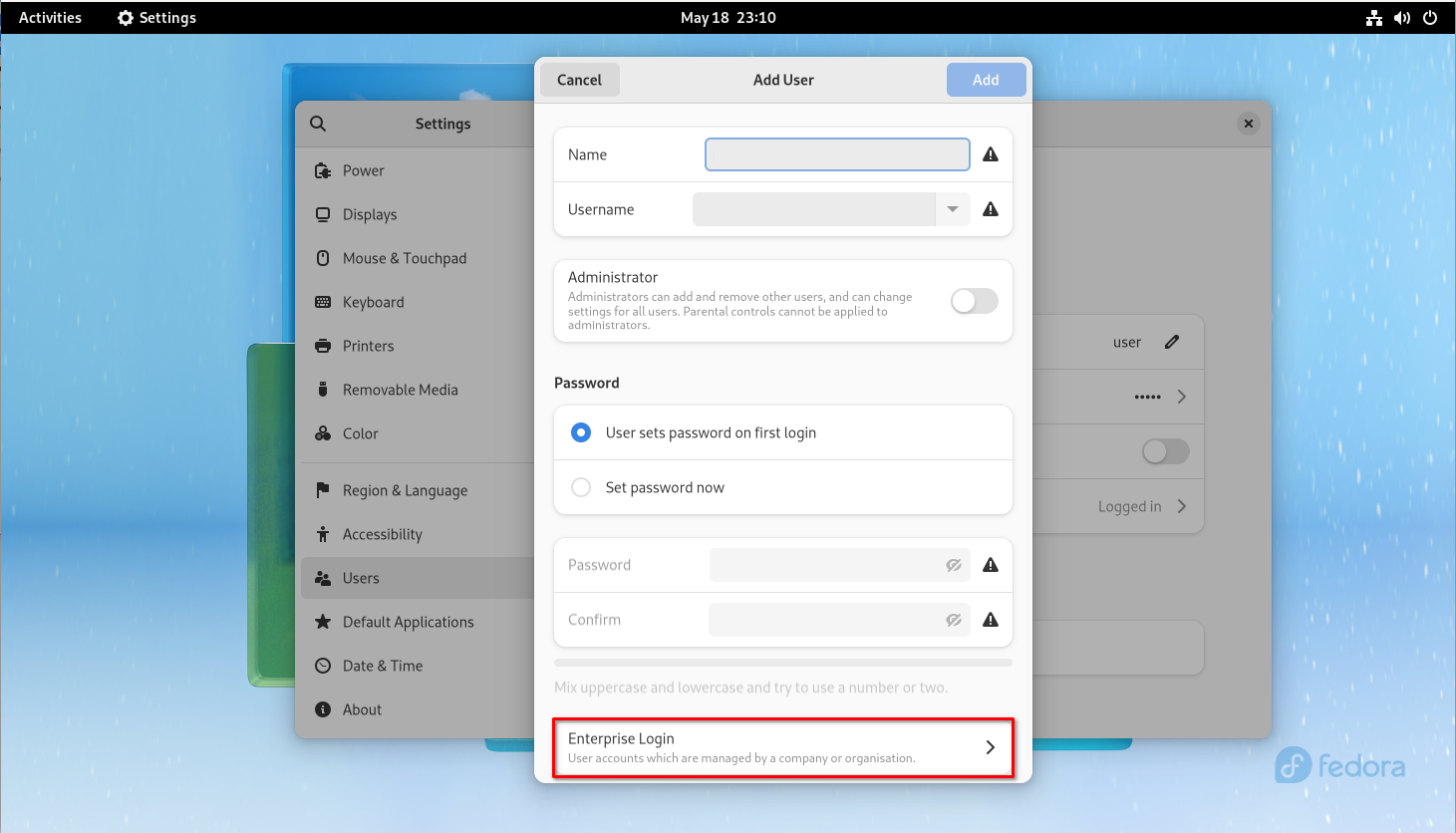This screenshot has width=1456, height=833.
Task: Click the warning icon next to Name field
Action: (x=991, y=154)
